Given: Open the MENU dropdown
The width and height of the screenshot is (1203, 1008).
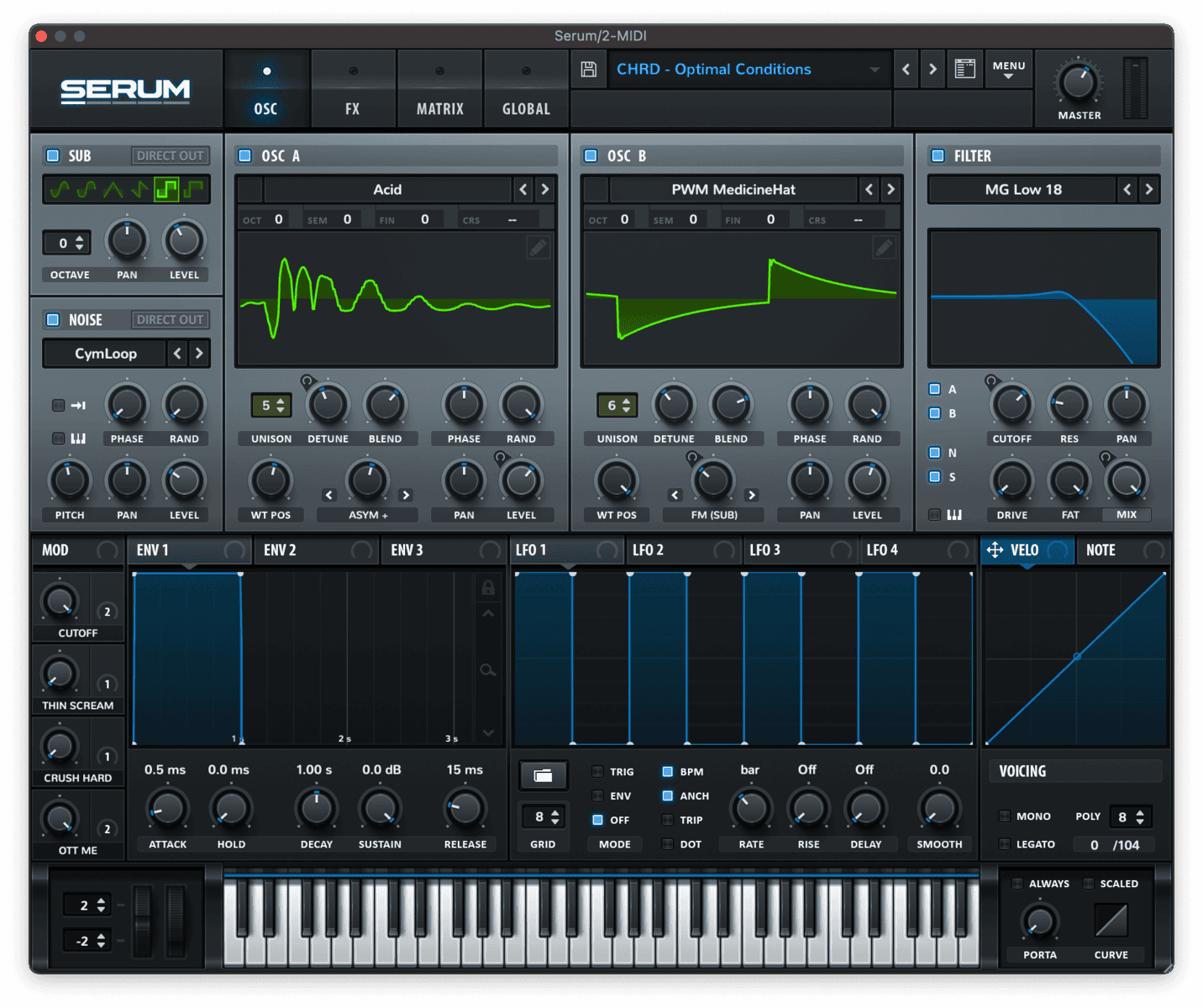Looking at the screenshot, I should (1008, 70).
